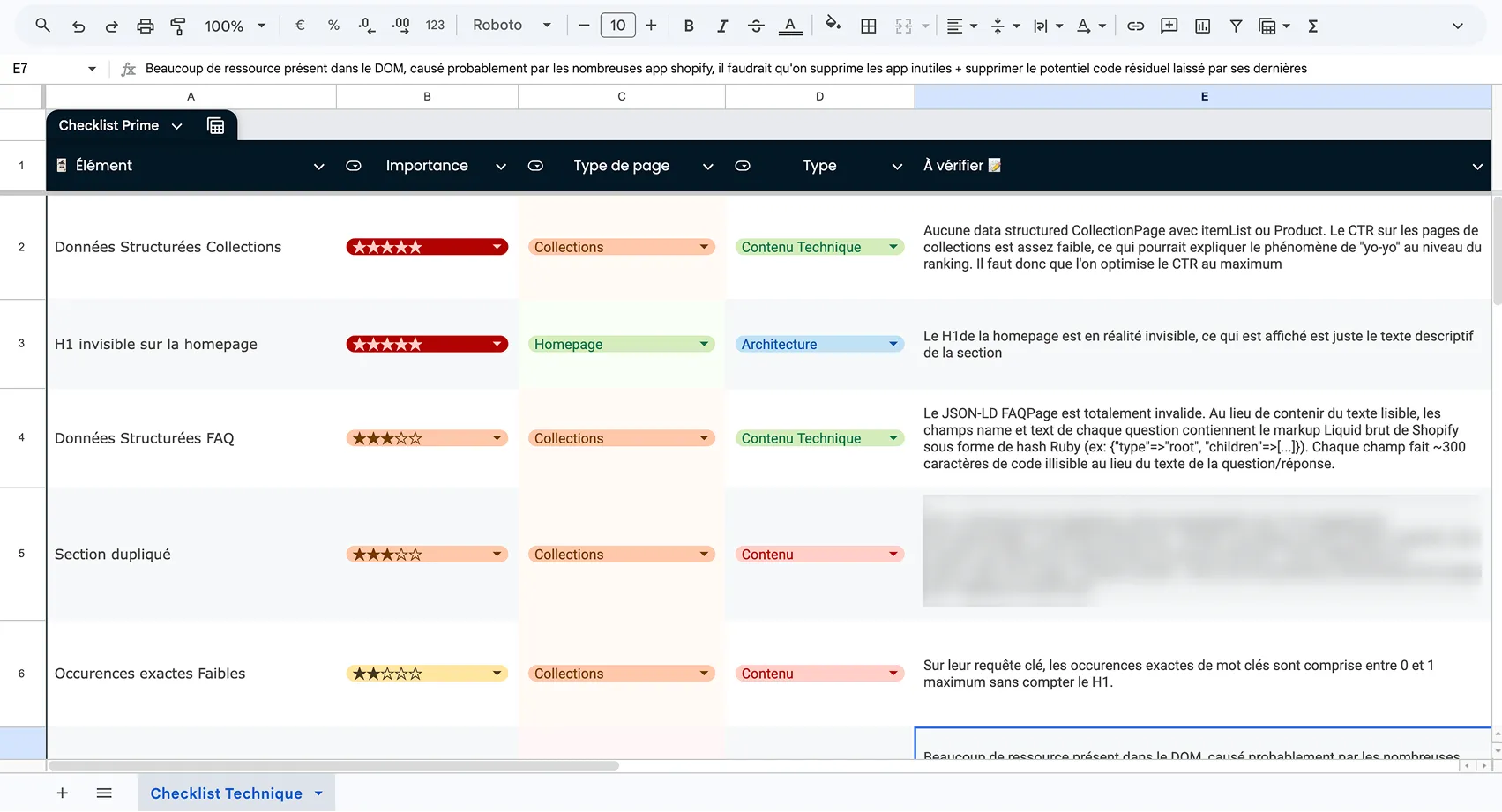Click the horizontal scrollbar
Image resolution: width=1502 pixels, height=812 pixels.
click(x=333, y=765)
